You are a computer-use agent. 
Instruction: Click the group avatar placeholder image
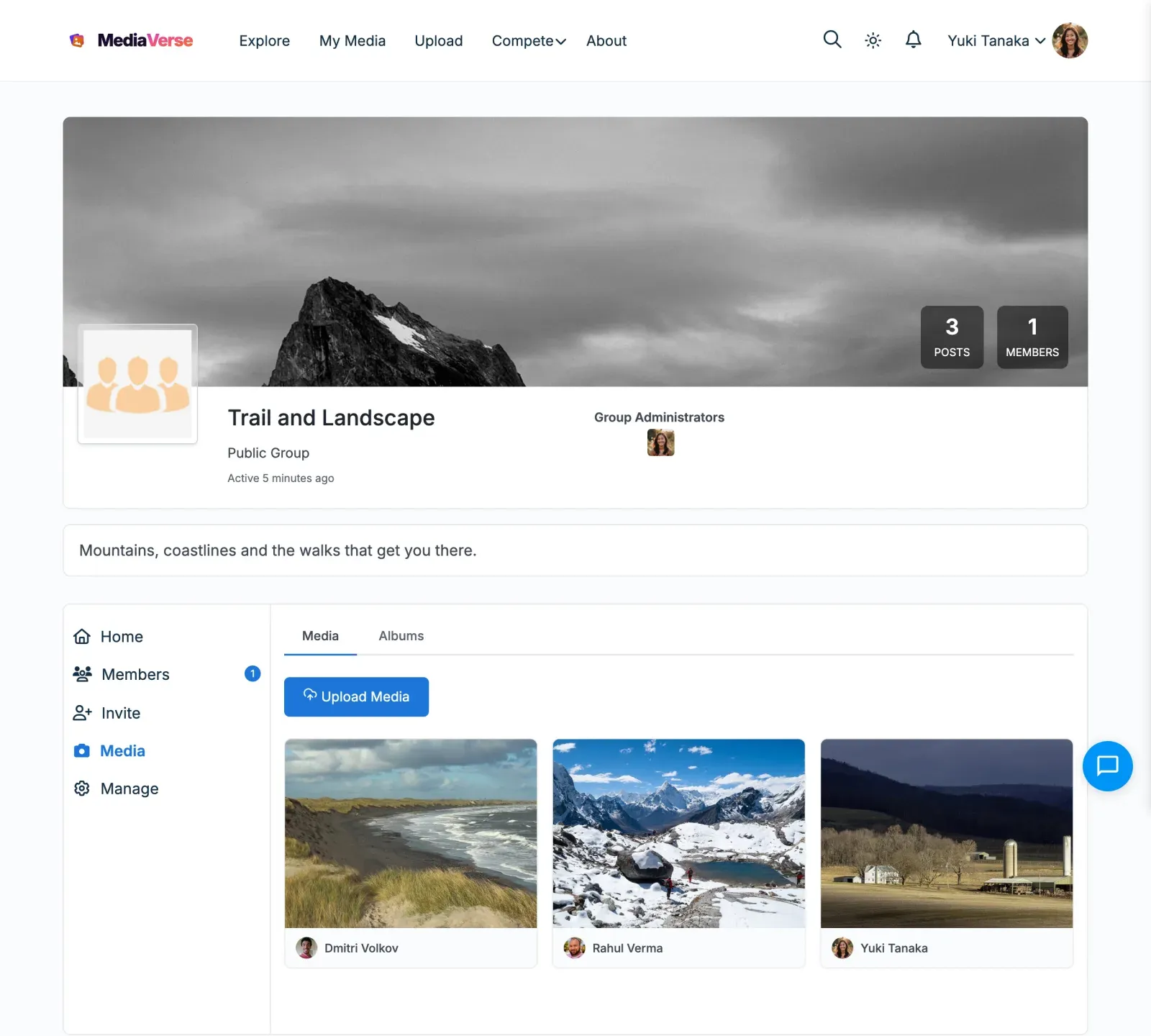pyautogui.click(x=137, y=383)
